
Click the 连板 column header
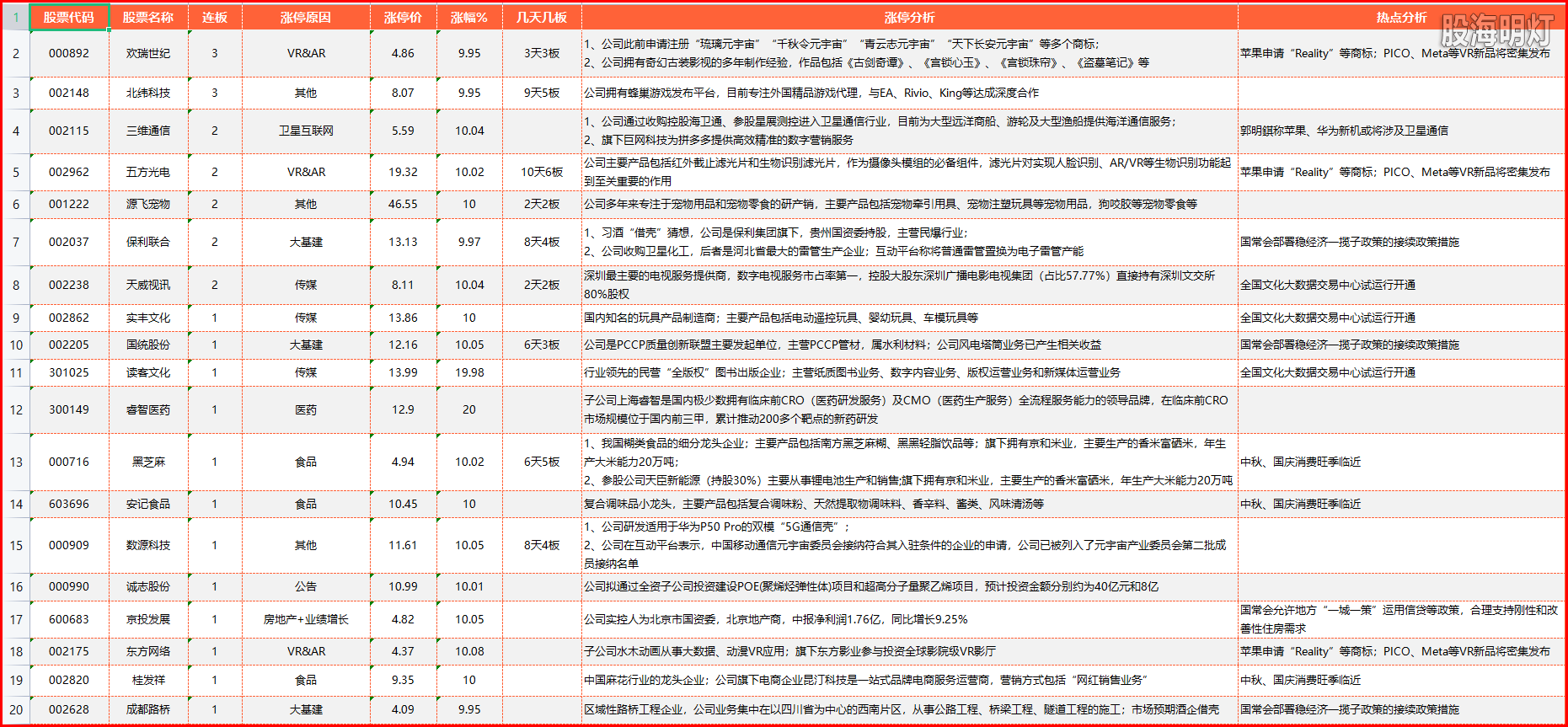click(215, 17)
